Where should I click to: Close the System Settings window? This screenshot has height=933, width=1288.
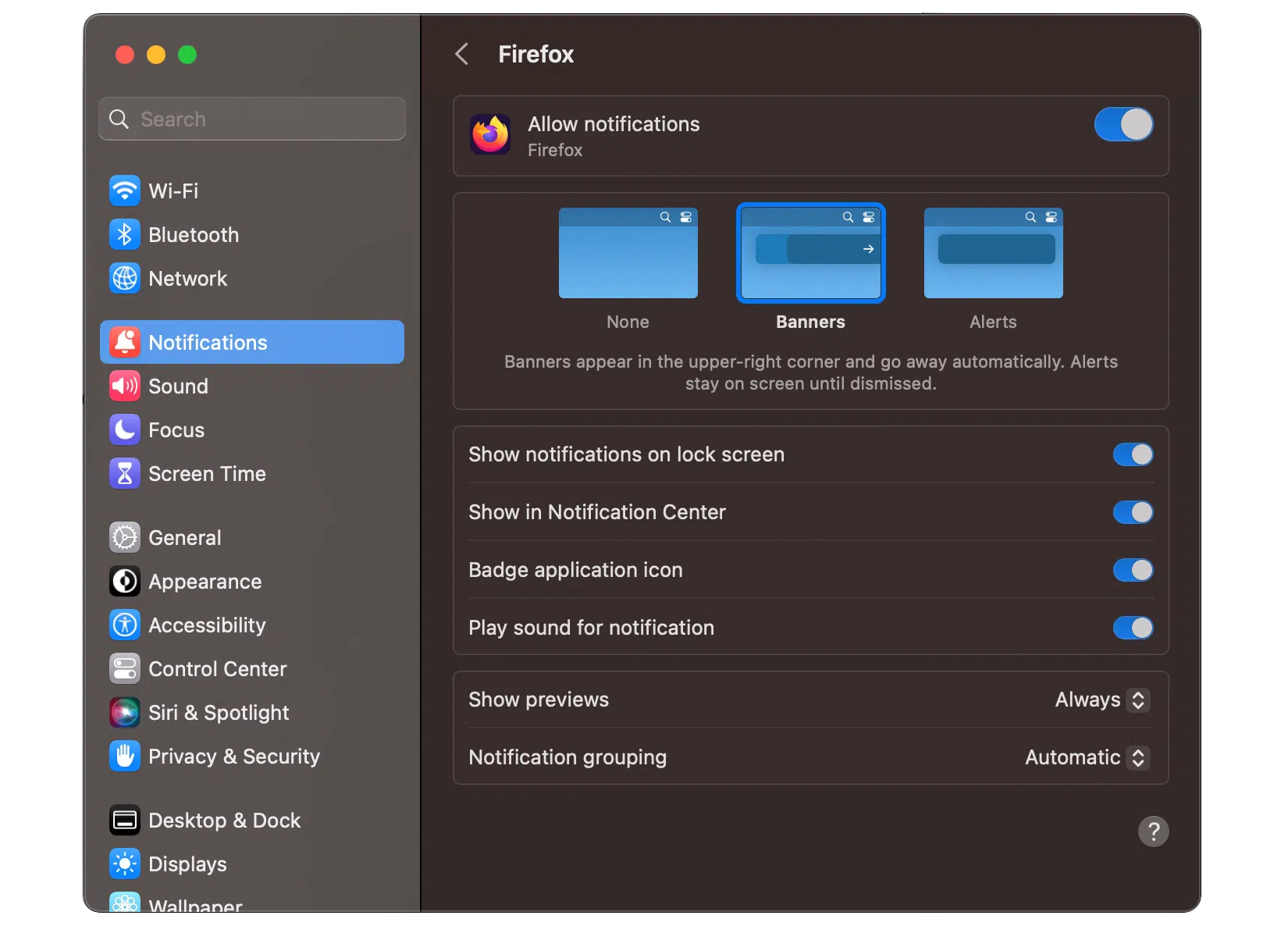[x=125, y=55]
